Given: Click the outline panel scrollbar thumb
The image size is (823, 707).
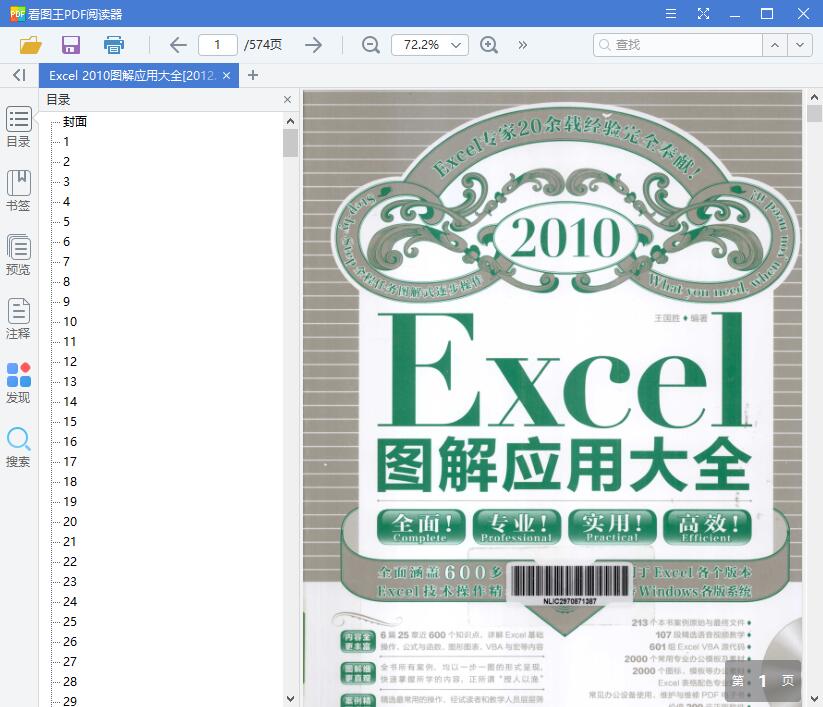Looking at the screenshot, I should (290, 143).
